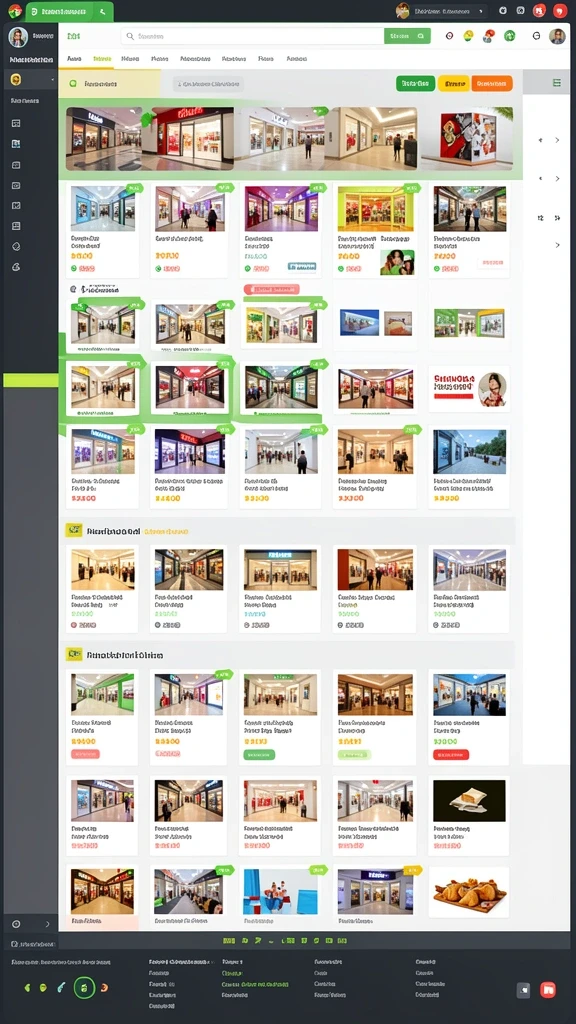
Task: Open the user avatar at the header's right end
Action: (557, 37)
